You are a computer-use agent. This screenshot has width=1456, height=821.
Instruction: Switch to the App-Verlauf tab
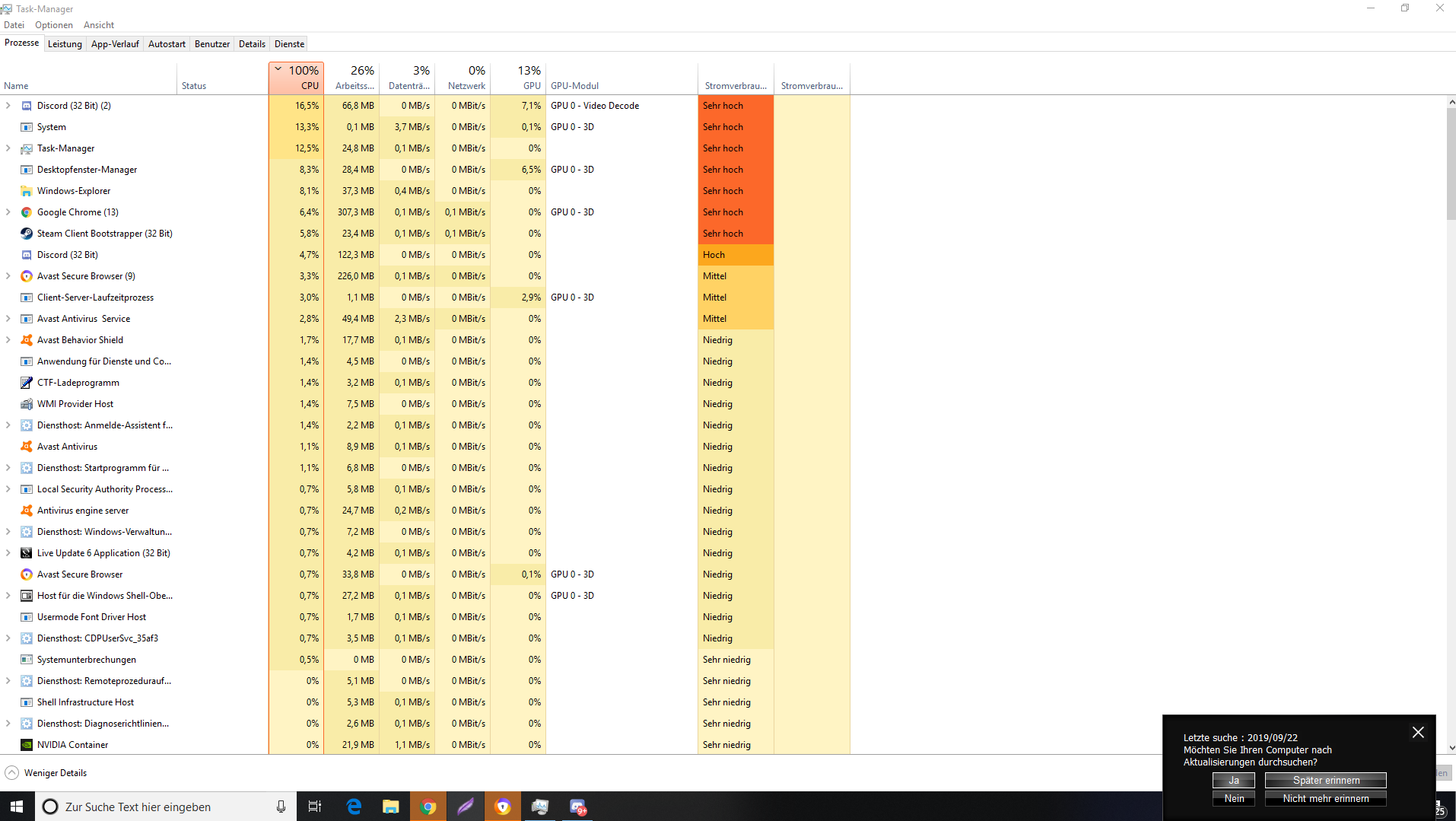tap(115, 44)
